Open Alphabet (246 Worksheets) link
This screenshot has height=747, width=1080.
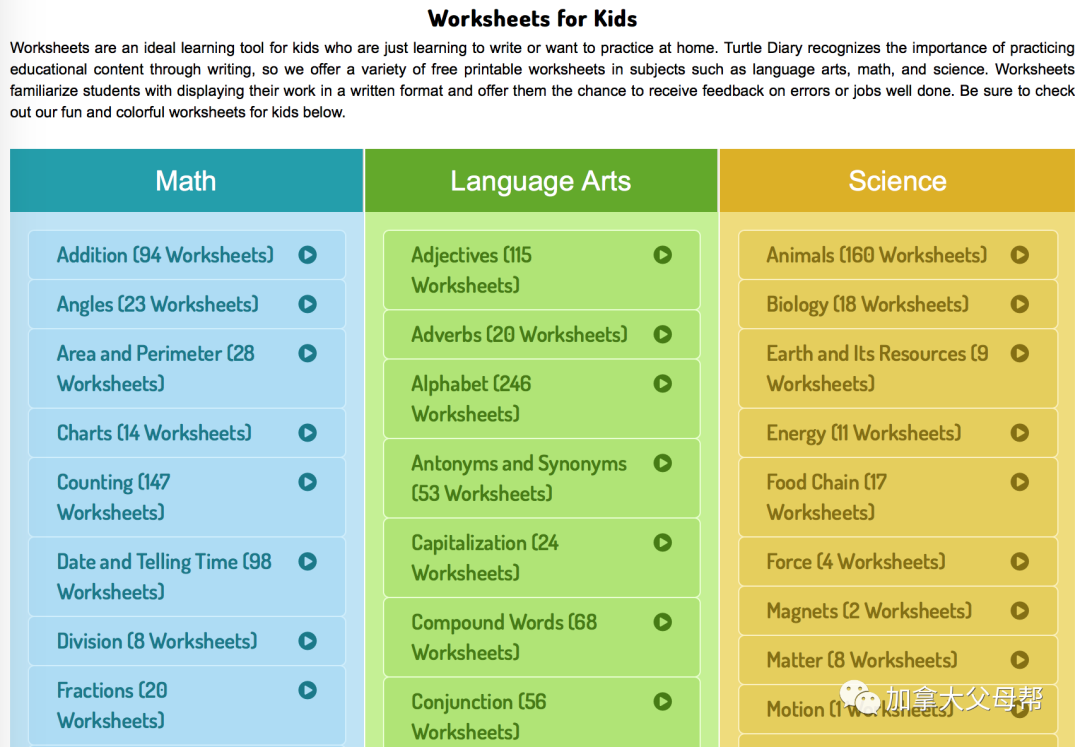(471, 398)
